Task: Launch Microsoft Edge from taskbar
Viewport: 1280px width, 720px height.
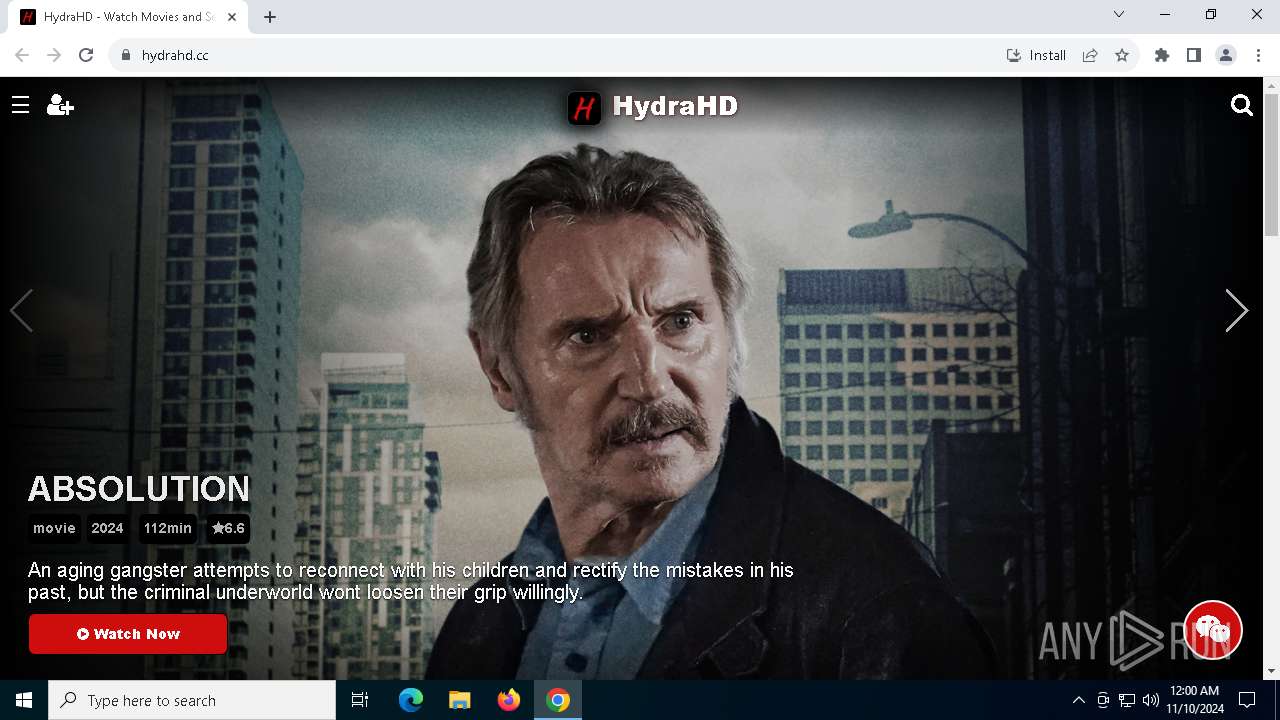Action: click(x=411, y=700)
